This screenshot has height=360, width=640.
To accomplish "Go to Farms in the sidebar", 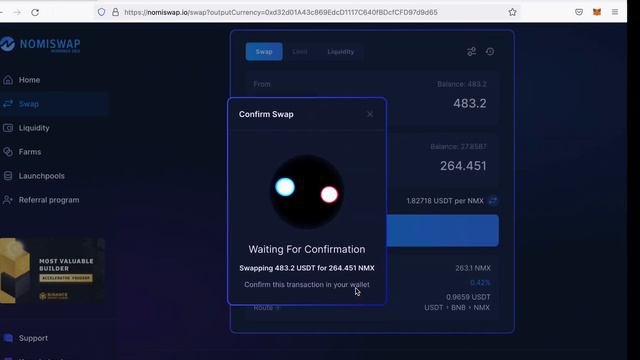I will (30, 152).
